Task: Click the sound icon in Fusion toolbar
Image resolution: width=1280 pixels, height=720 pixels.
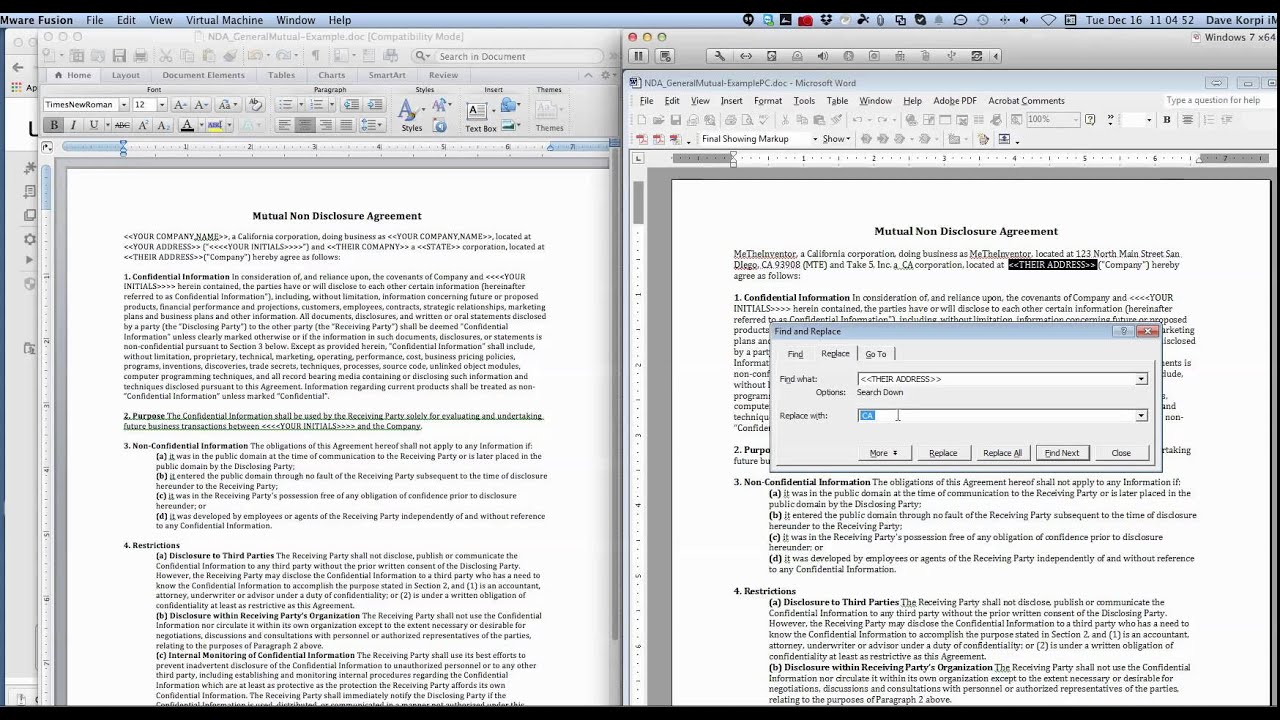Action: tap(823, 56)
